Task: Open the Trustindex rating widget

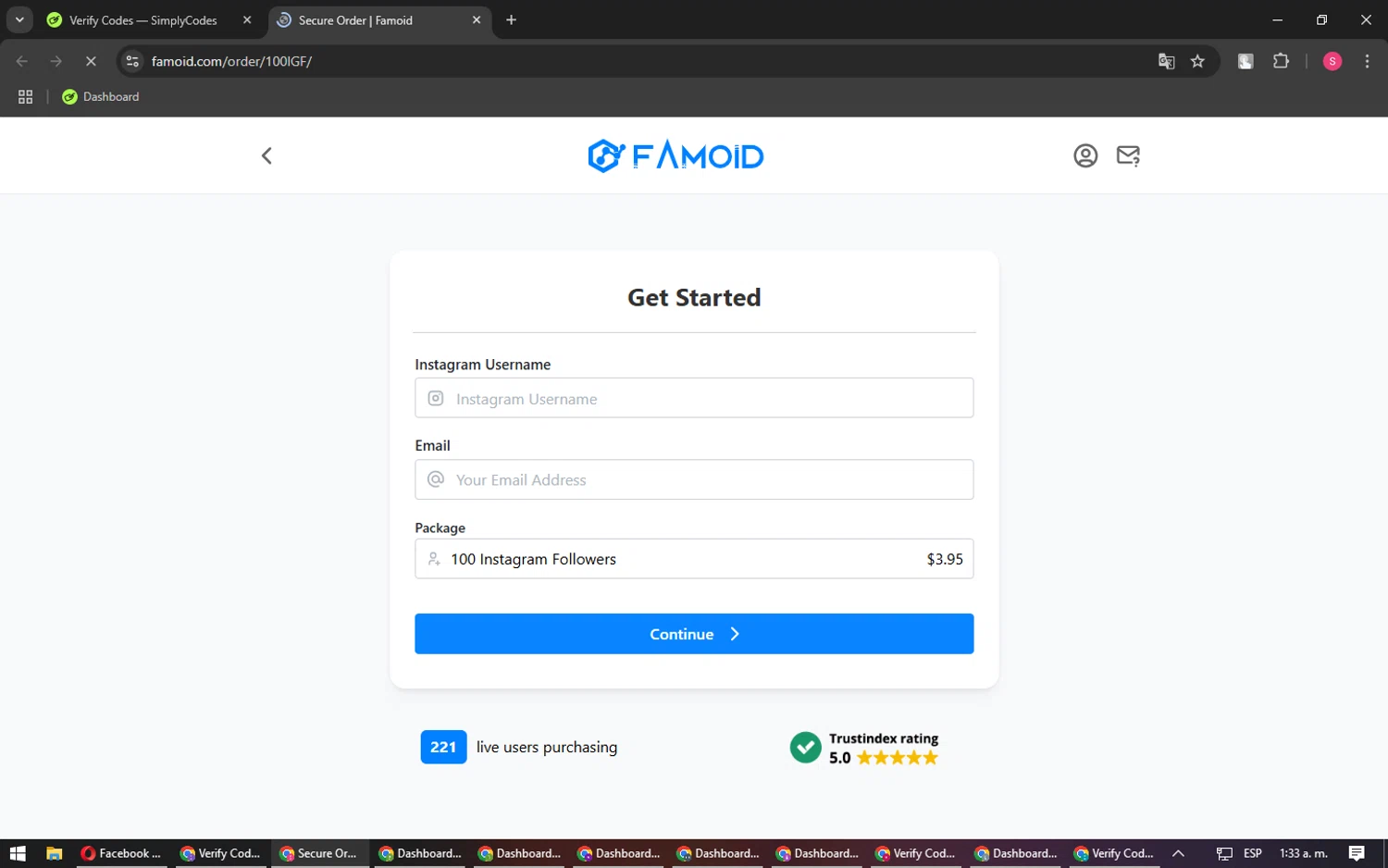Action: click(x=864, y=748)
